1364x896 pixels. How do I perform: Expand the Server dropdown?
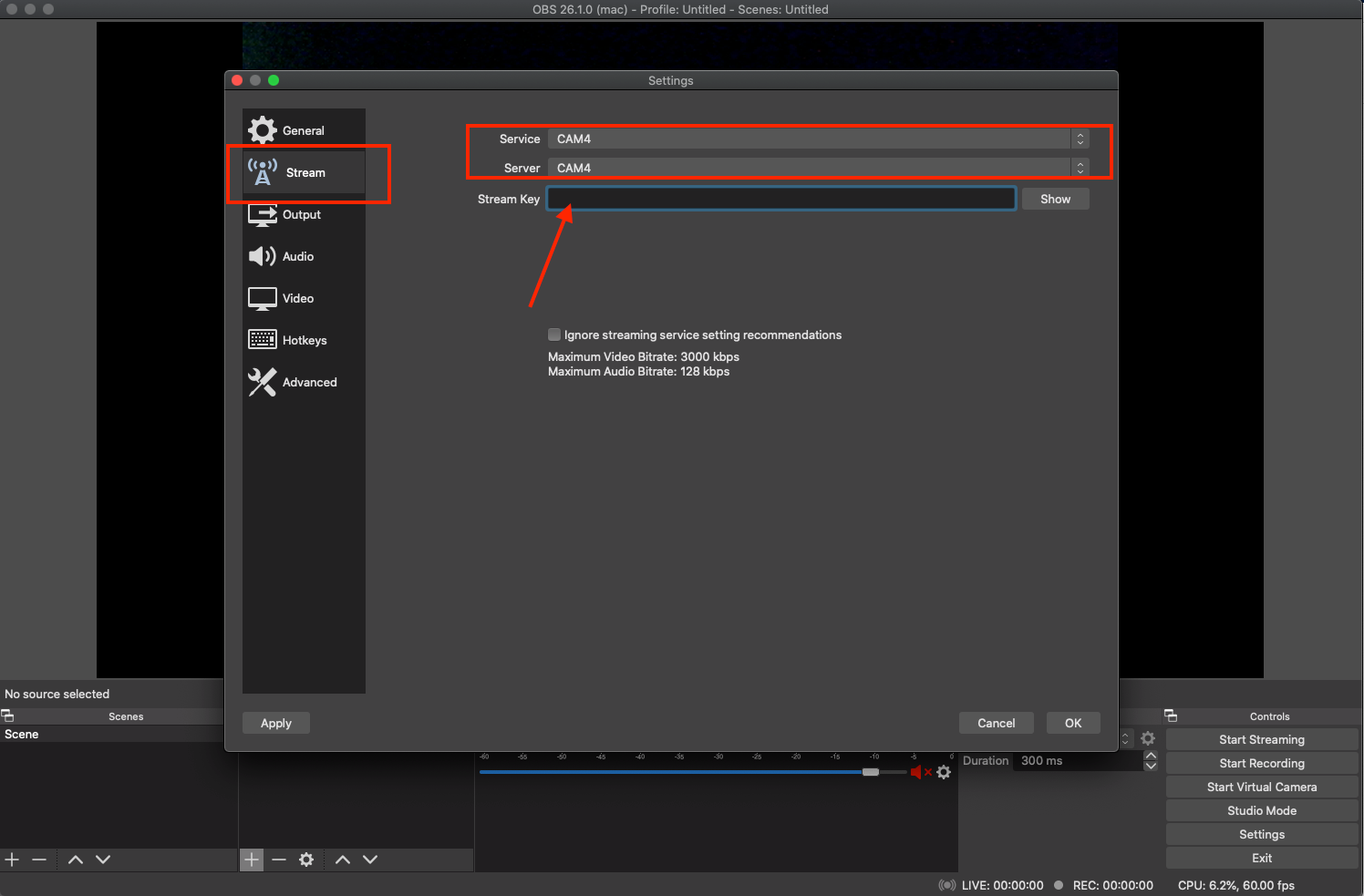pos(818,168)
